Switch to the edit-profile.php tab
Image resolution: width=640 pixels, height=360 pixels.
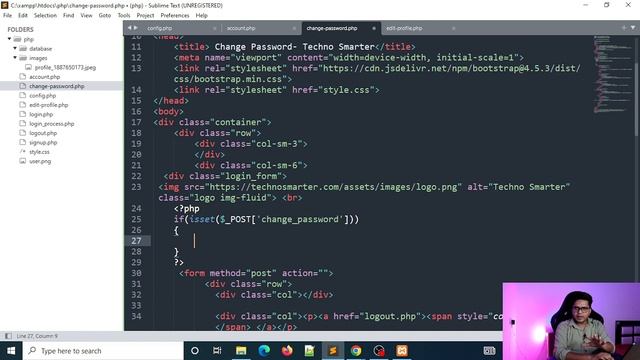[x=404, y=28]
